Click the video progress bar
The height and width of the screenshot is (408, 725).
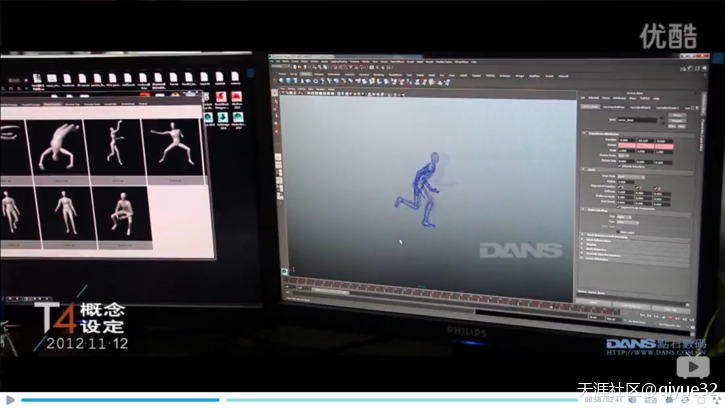[300, 399]
